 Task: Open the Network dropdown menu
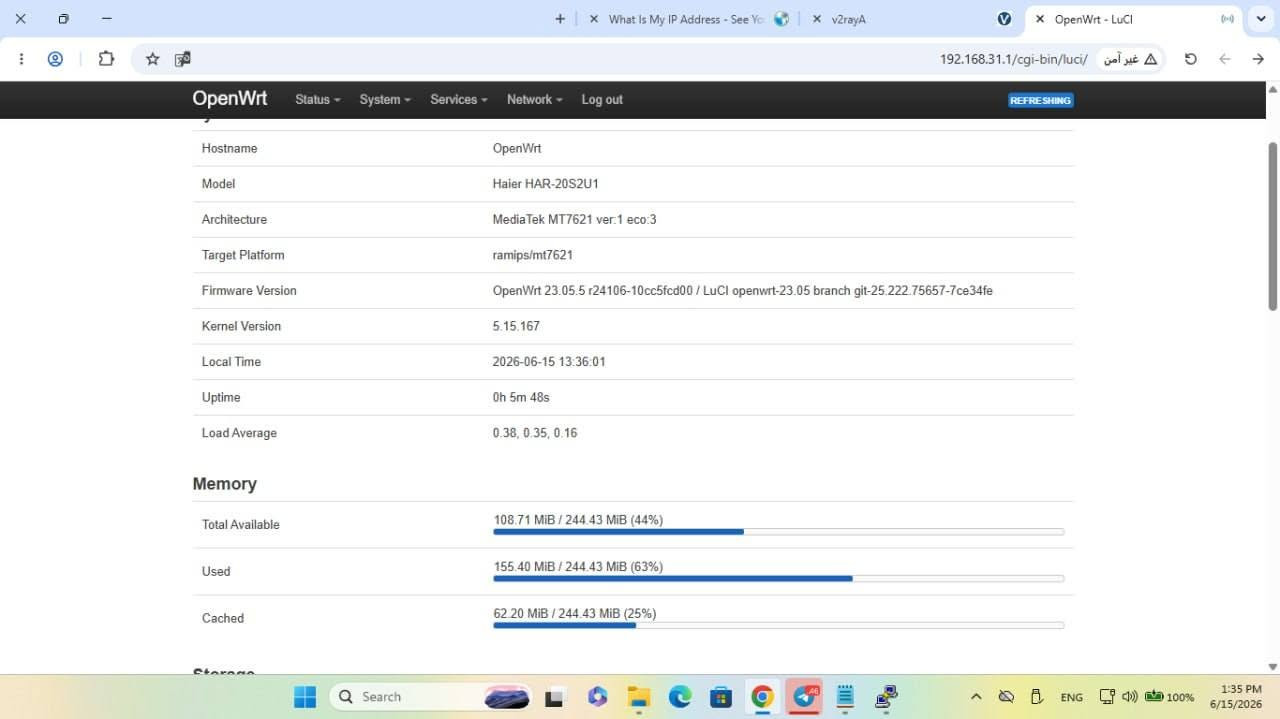pyautogui.click(x=535, y=100)
